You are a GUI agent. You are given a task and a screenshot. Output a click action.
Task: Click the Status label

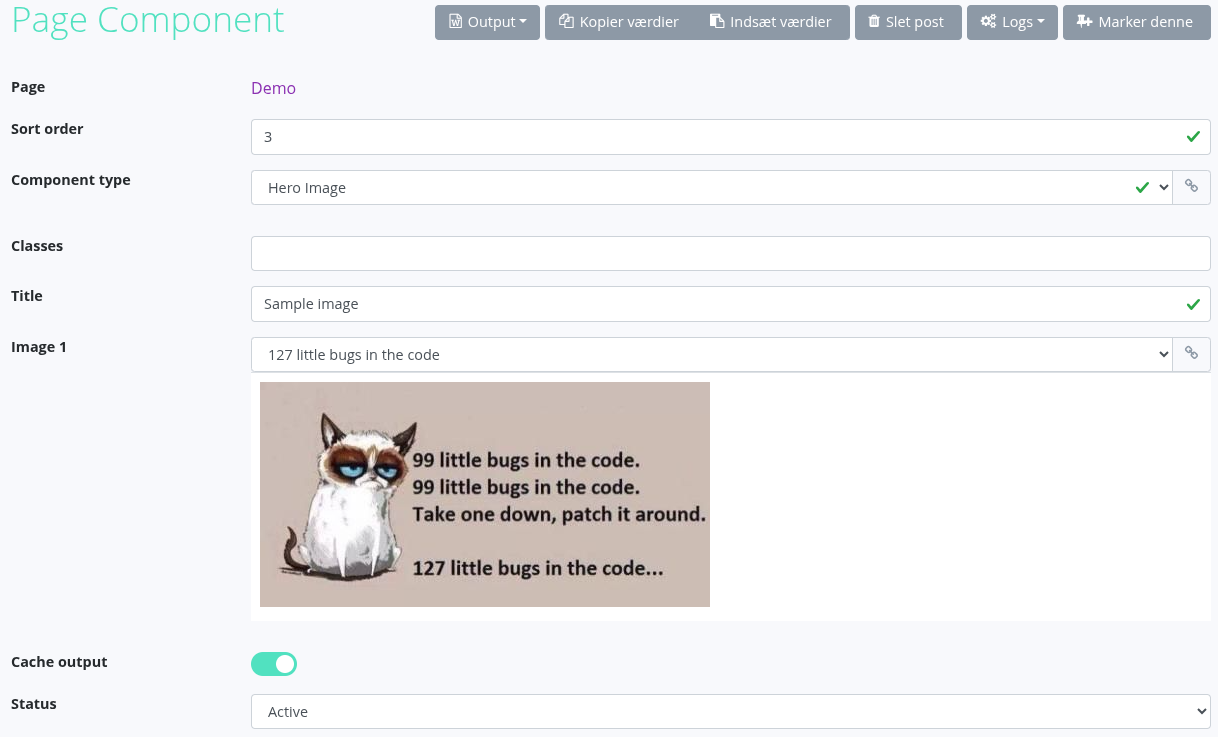click(x=34, y=704)
